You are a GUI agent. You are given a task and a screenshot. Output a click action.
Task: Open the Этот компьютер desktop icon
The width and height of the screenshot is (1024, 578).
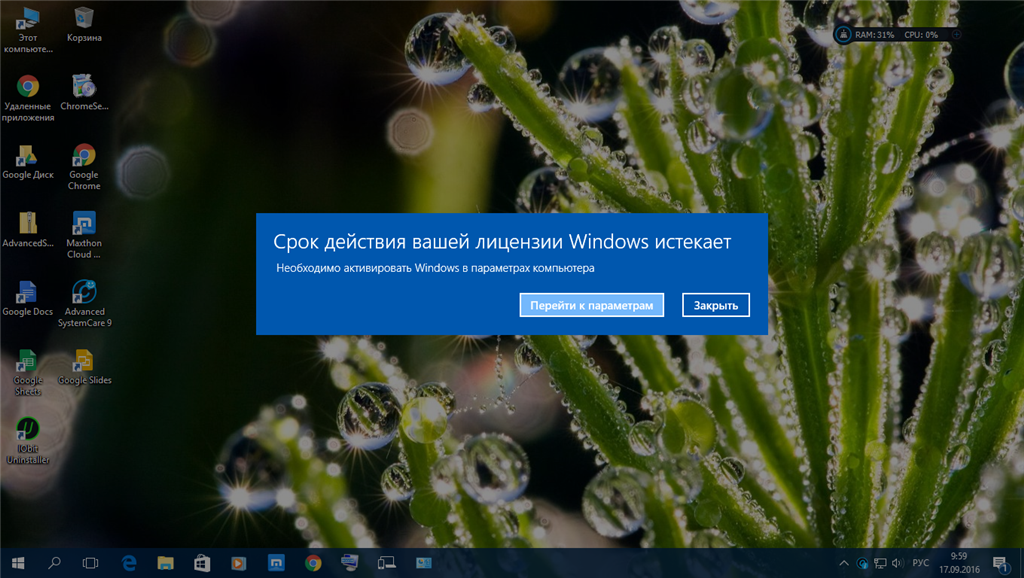click(x=27, y=30)
